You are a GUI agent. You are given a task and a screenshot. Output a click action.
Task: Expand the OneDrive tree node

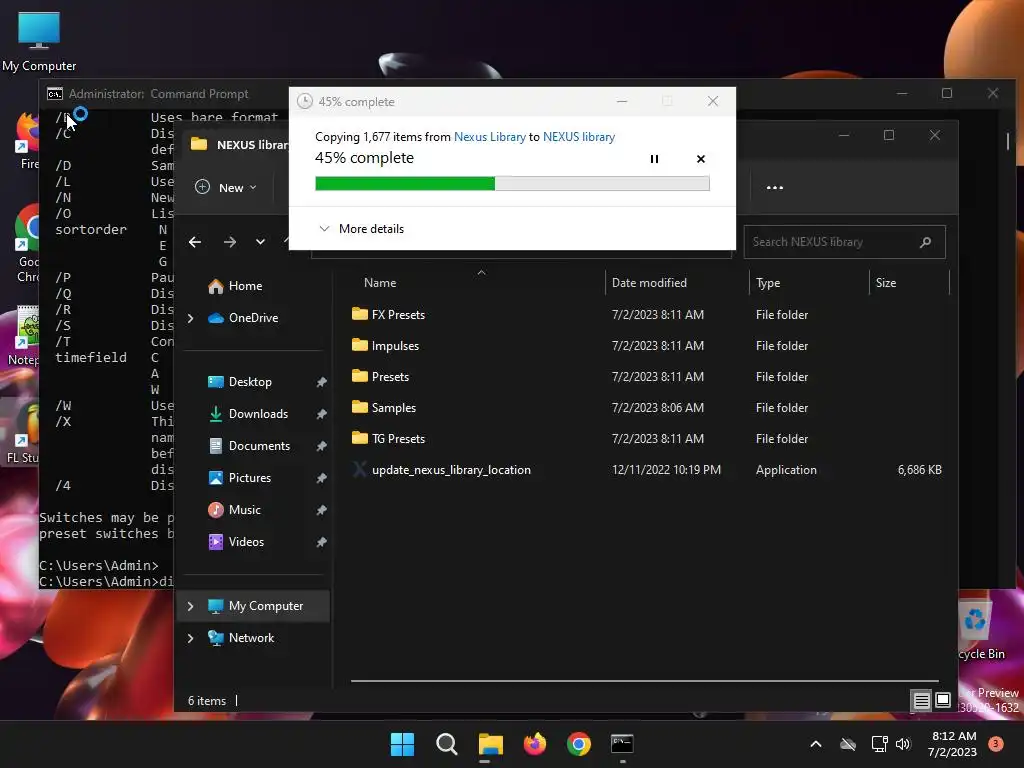tap(191, 318)
